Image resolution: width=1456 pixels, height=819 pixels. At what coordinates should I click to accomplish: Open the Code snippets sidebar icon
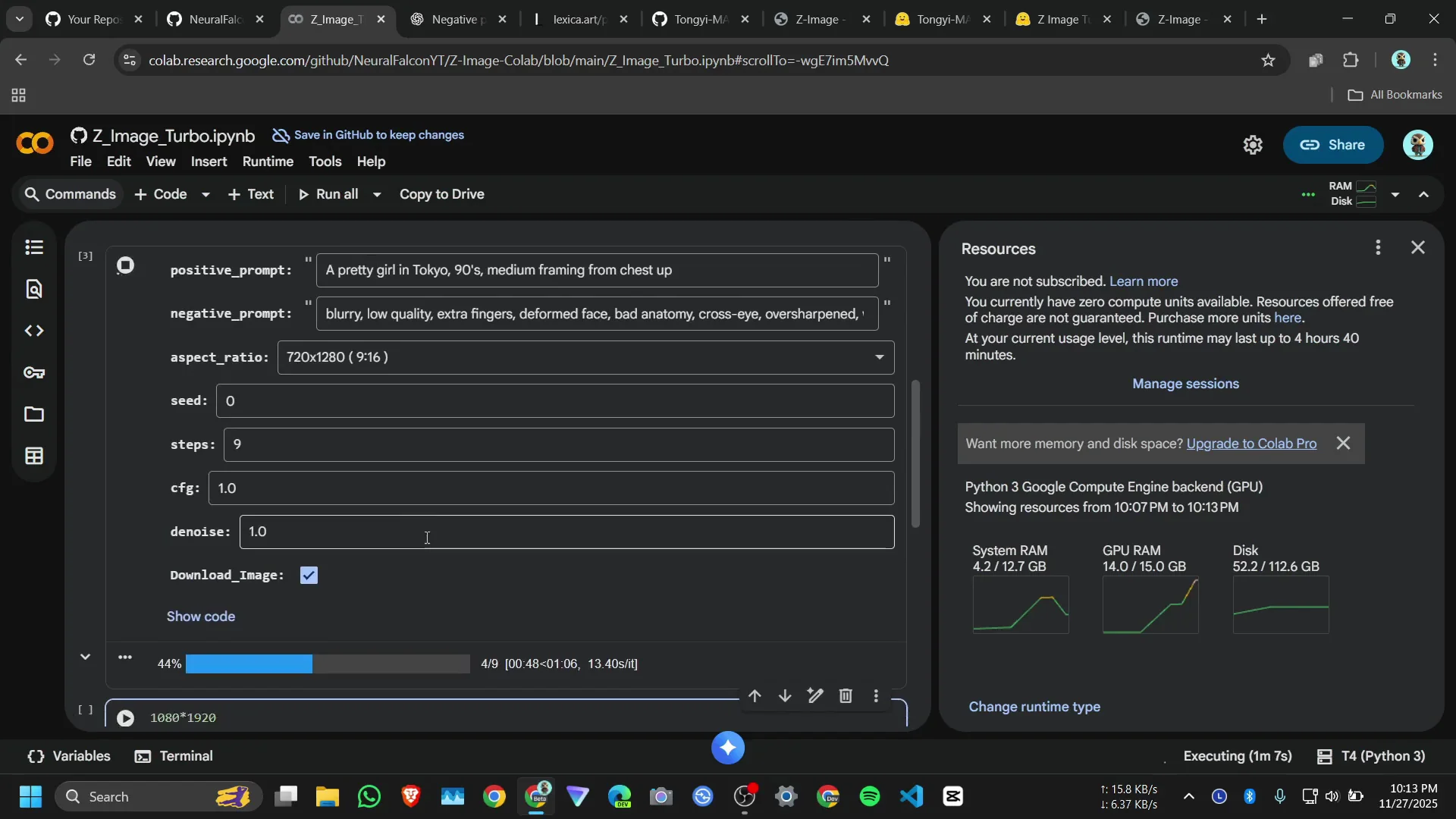[x=34, y=331]
